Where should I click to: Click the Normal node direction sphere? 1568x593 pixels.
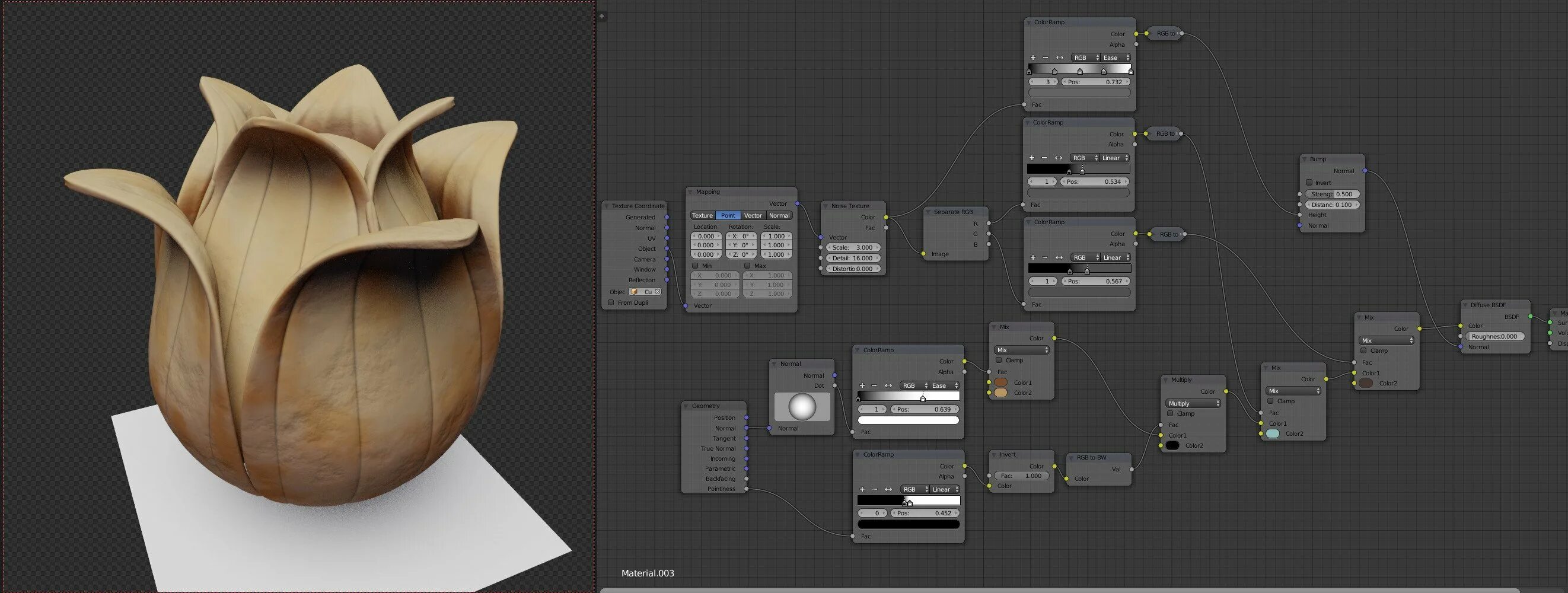click(x=802, y=407)
